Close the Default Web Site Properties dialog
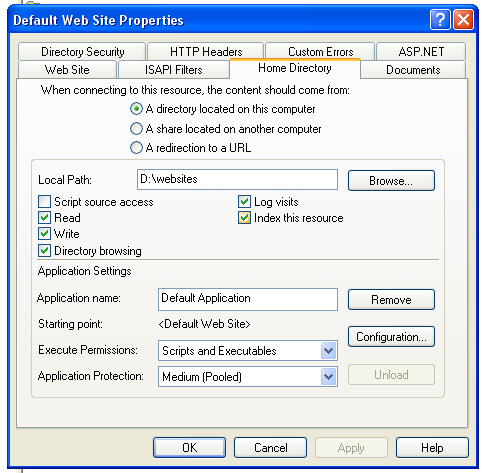The image size is (482, 473). click(x=464, y=20)
